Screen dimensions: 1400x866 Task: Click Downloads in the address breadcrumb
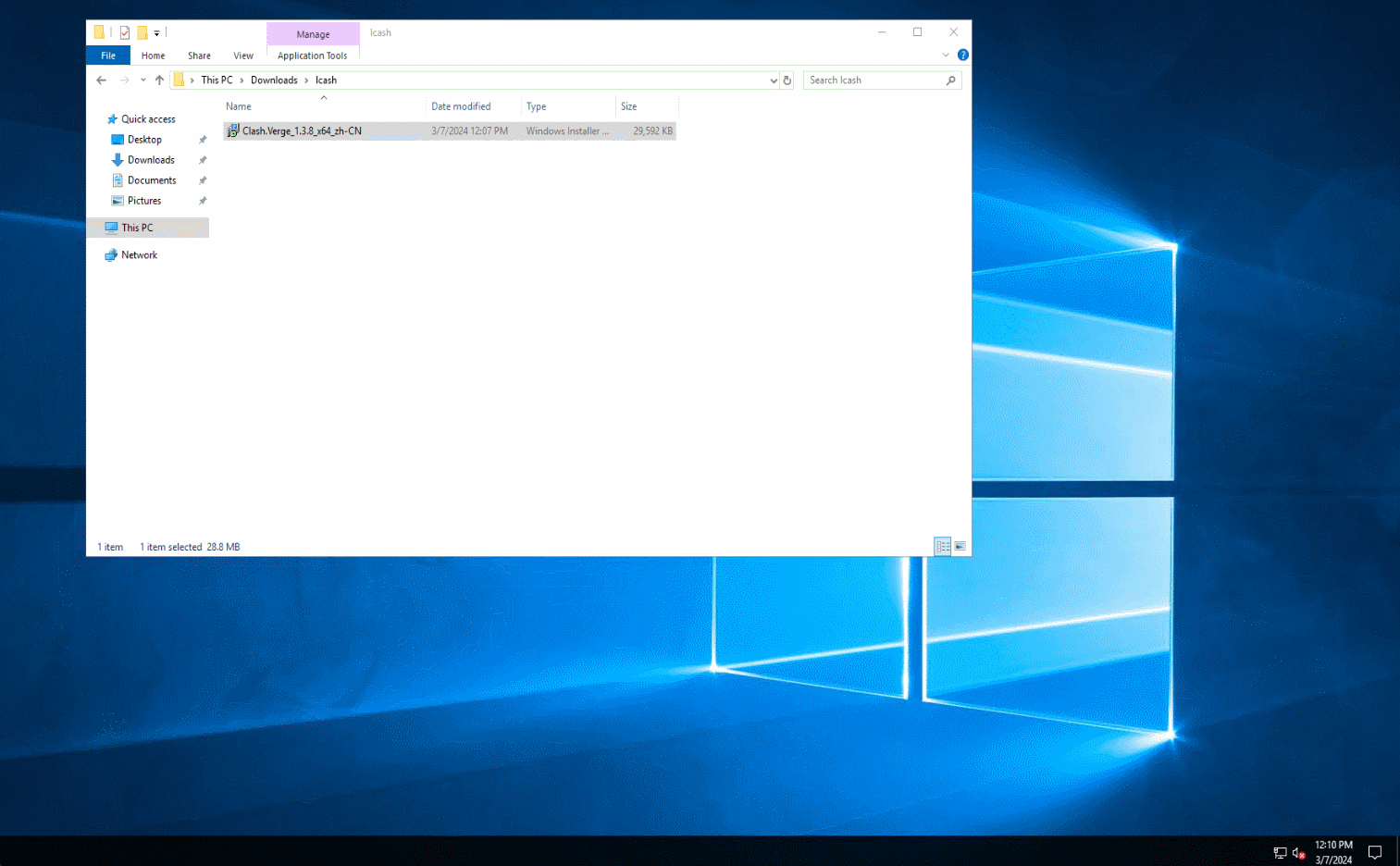[274, 80]
